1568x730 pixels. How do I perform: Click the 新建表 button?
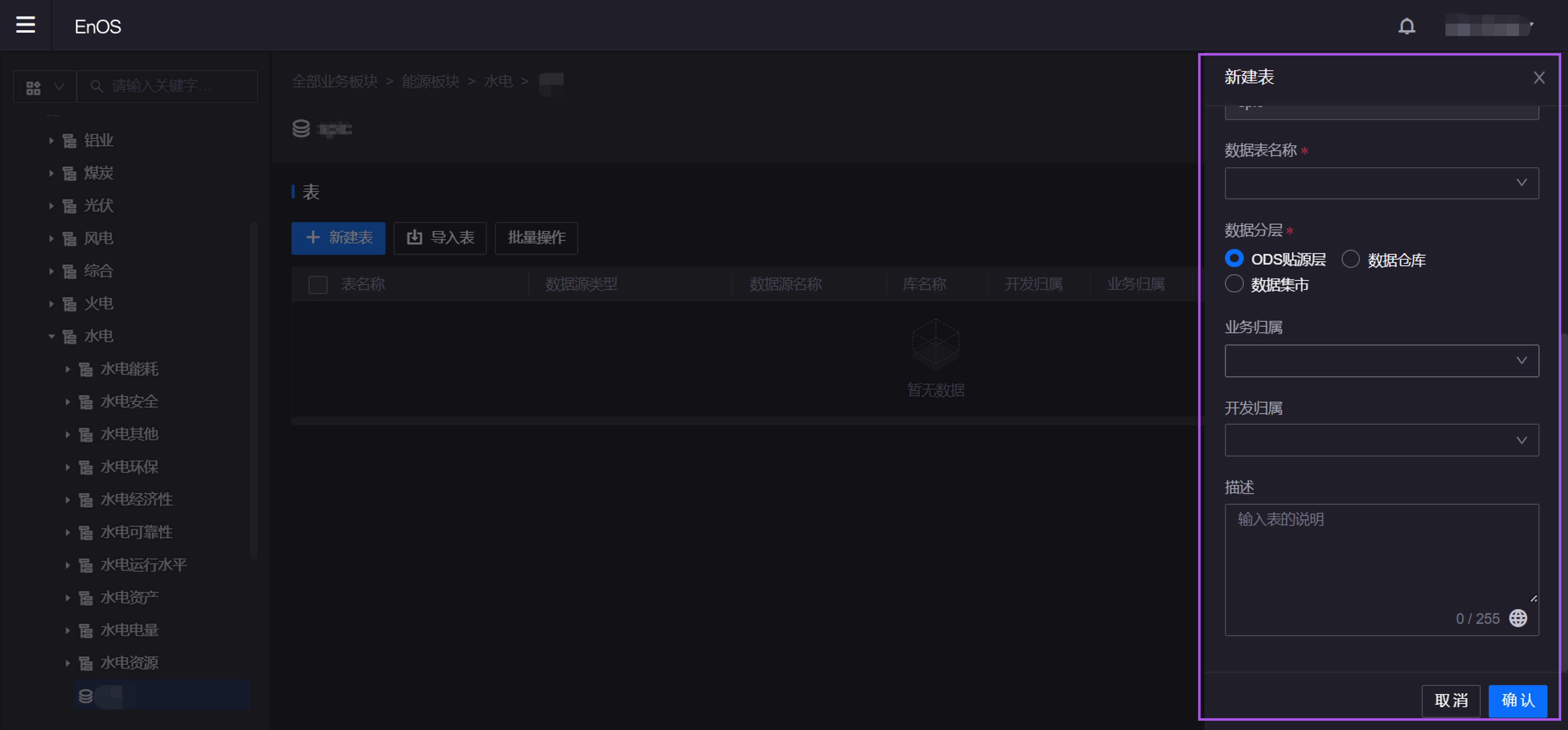339,238
